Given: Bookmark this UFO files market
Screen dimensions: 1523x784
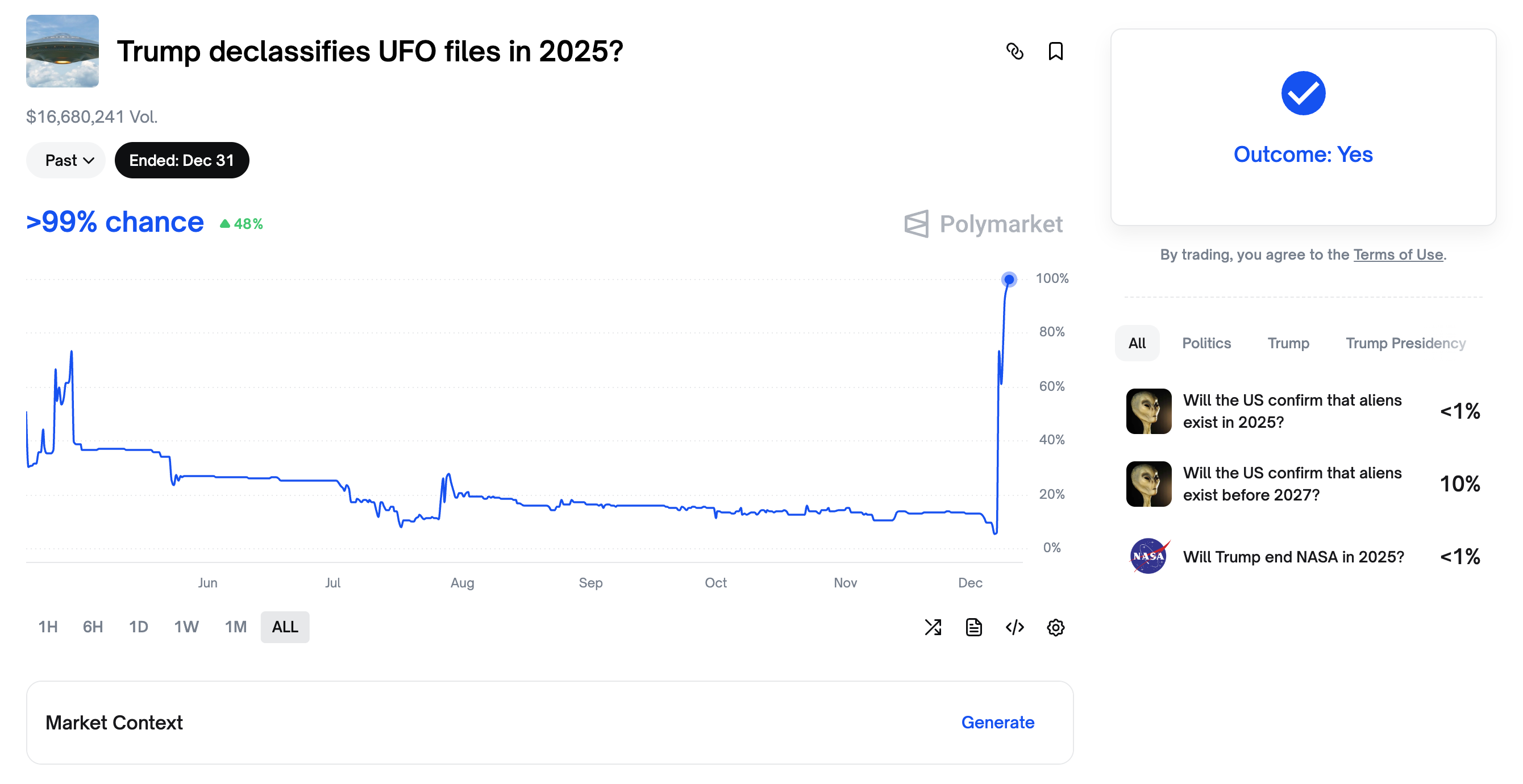Looking at the screenshot, I should (x=1055, y=52).
